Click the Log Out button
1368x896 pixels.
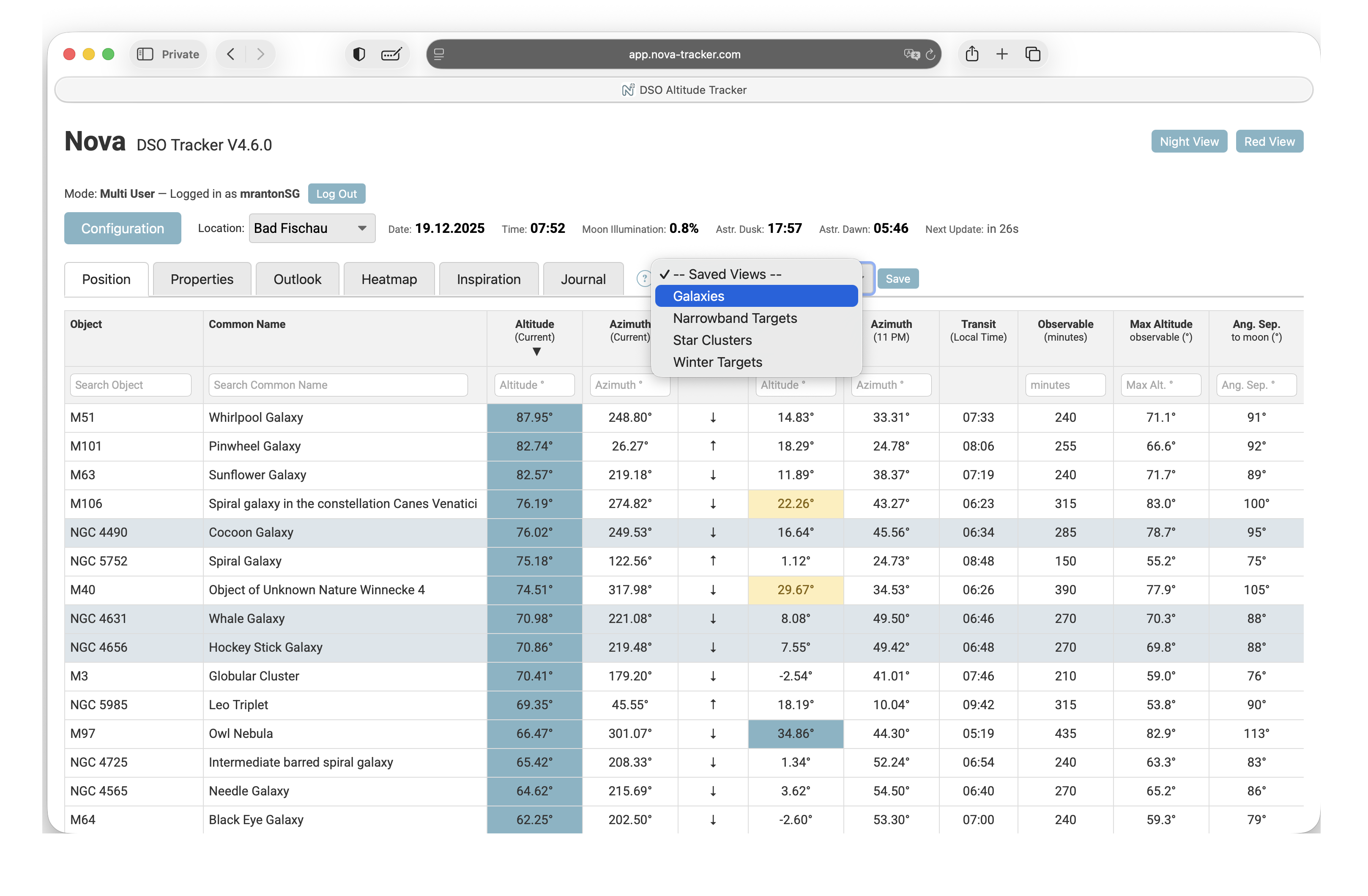point(336,194)
